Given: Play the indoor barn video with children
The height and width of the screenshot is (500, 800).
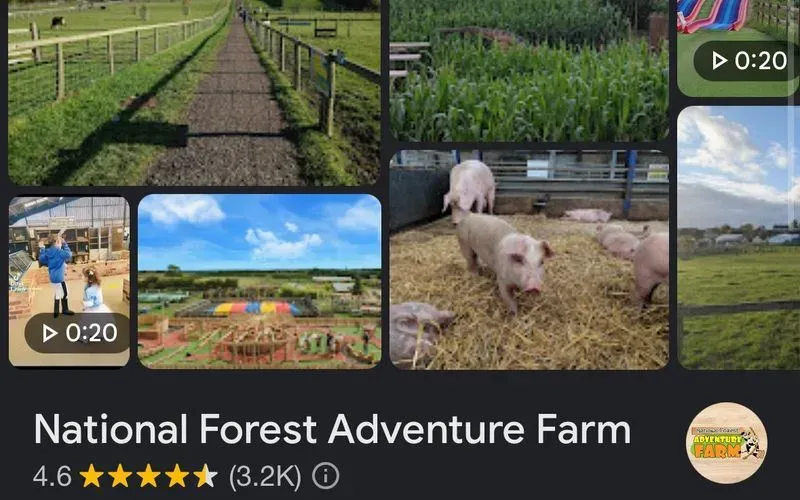Looking at the screenshot, I should coord(69,281).
